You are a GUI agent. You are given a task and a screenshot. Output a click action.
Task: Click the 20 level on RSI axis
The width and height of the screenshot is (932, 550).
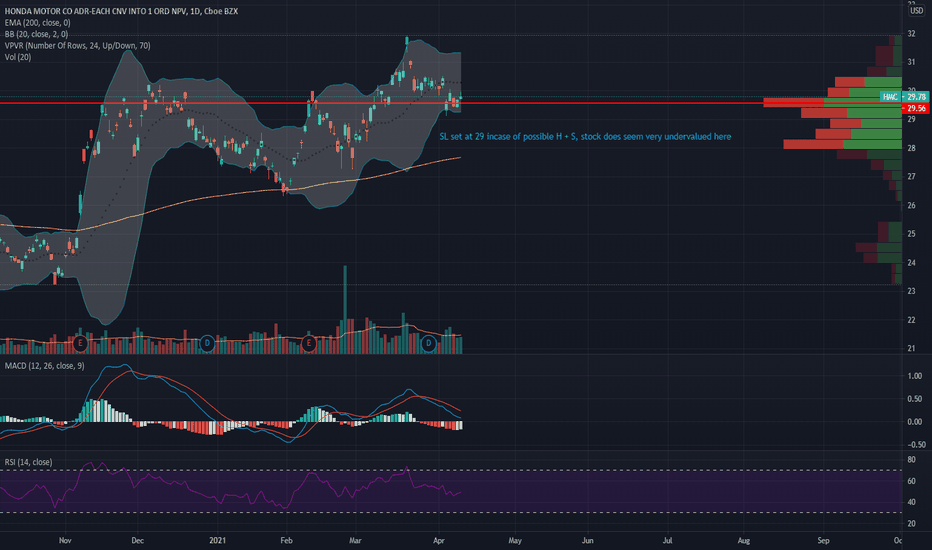[x=911, y=523]
